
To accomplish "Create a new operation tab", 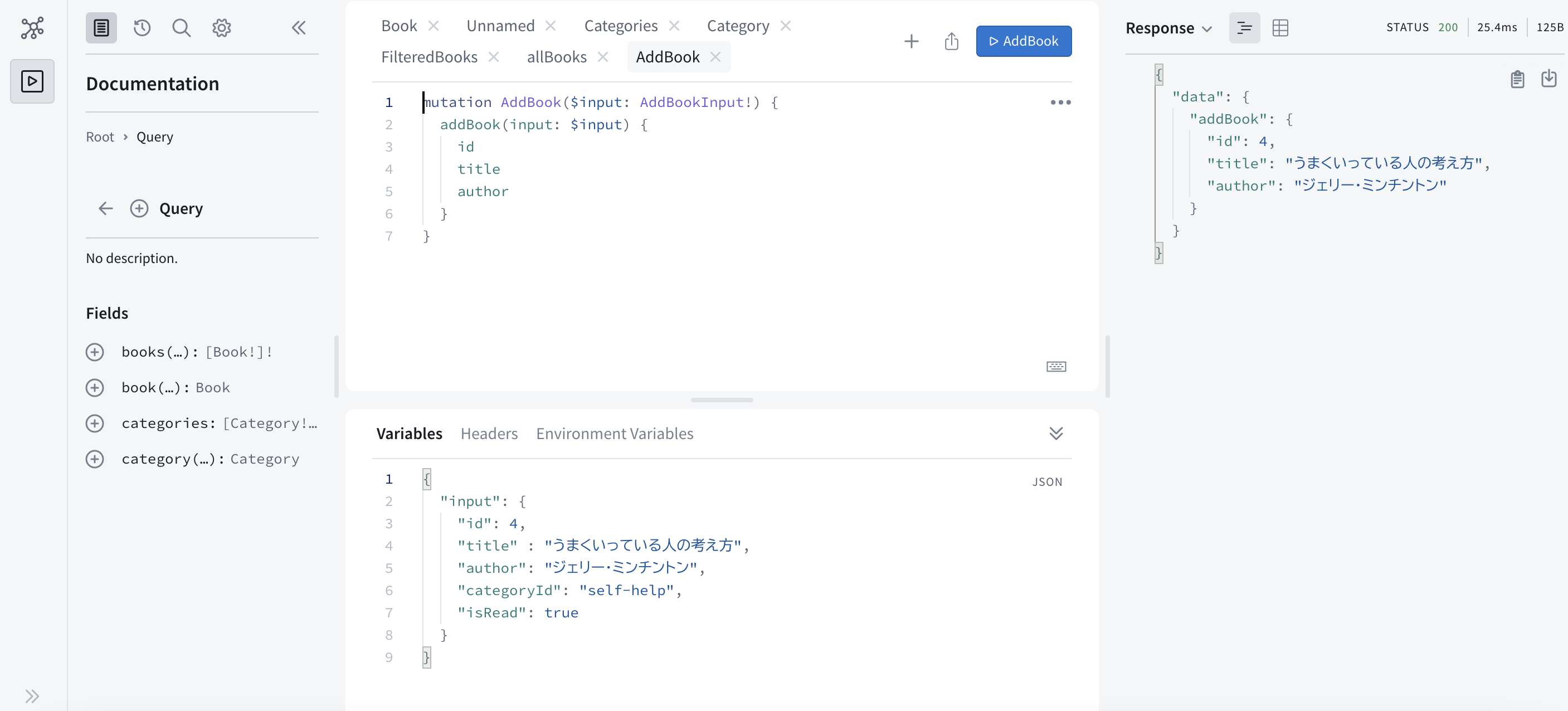I will click(x=911, y=41).
